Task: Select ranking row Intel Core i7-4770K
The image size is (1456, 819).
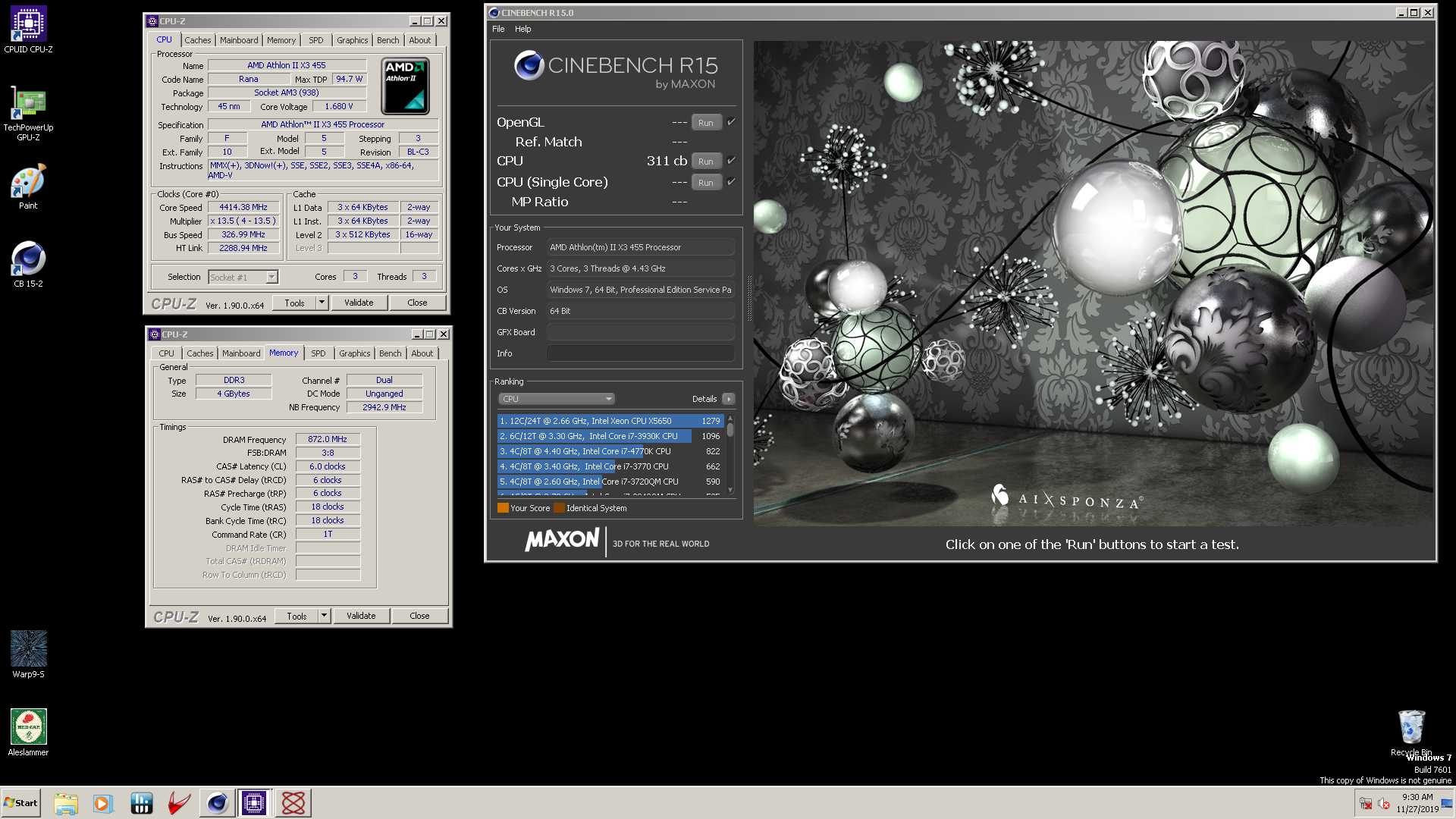Action: coord(610,451)
